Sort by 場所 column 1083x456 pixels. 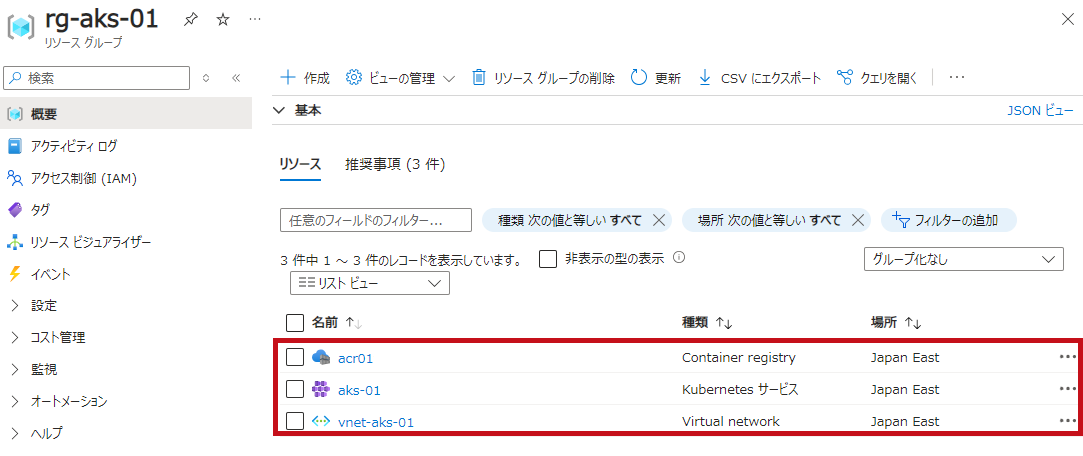pos(897,323)
